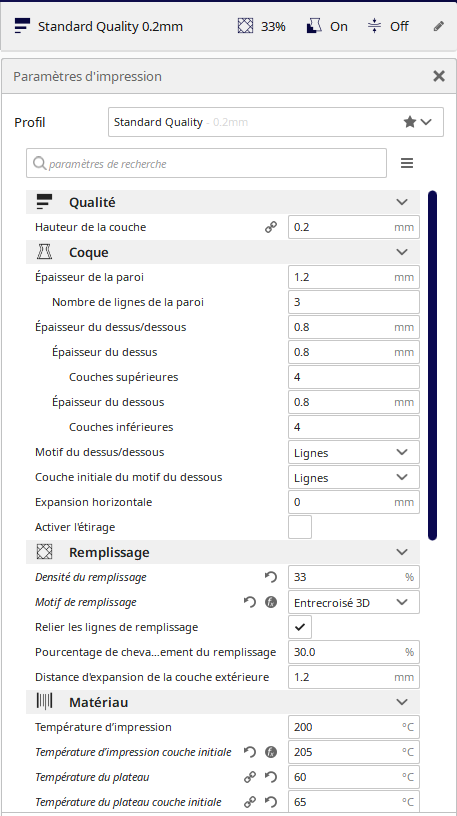Screen dimensions: 457x816
Task: Click the pencil edit icon in profile bar
Action: (439, 27)
